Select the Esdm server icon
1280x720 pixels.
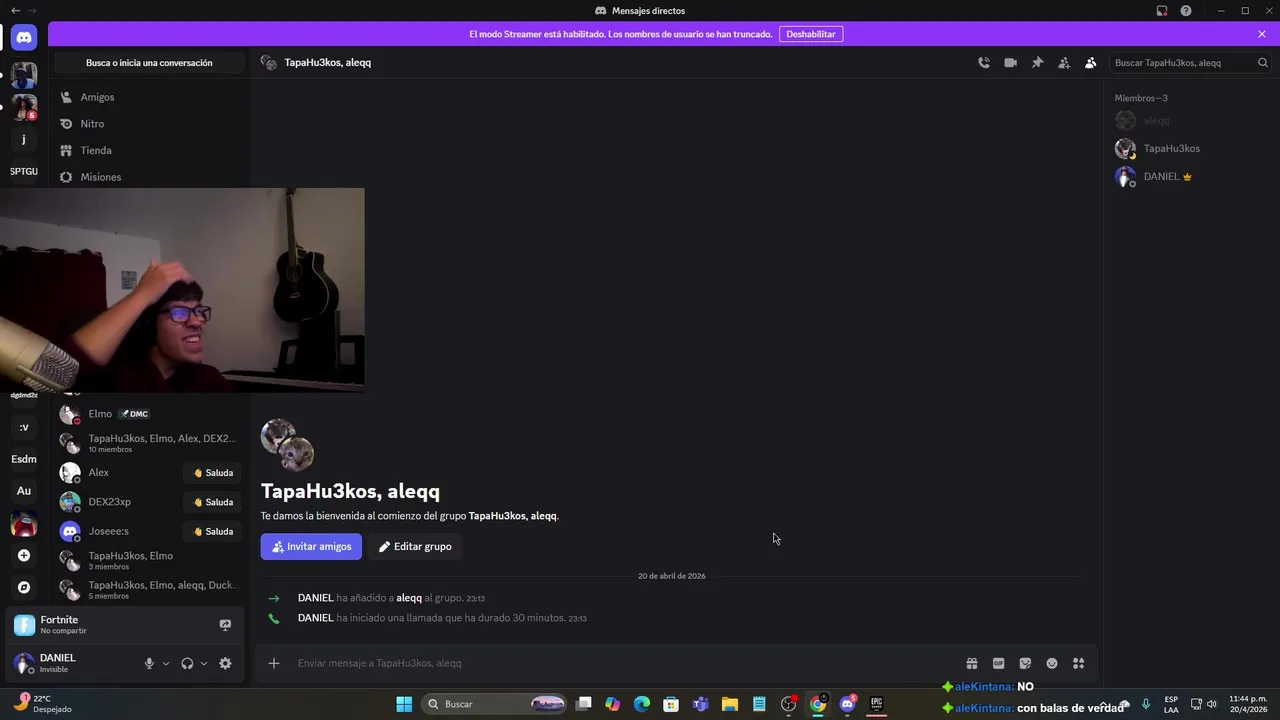[24, 459]
